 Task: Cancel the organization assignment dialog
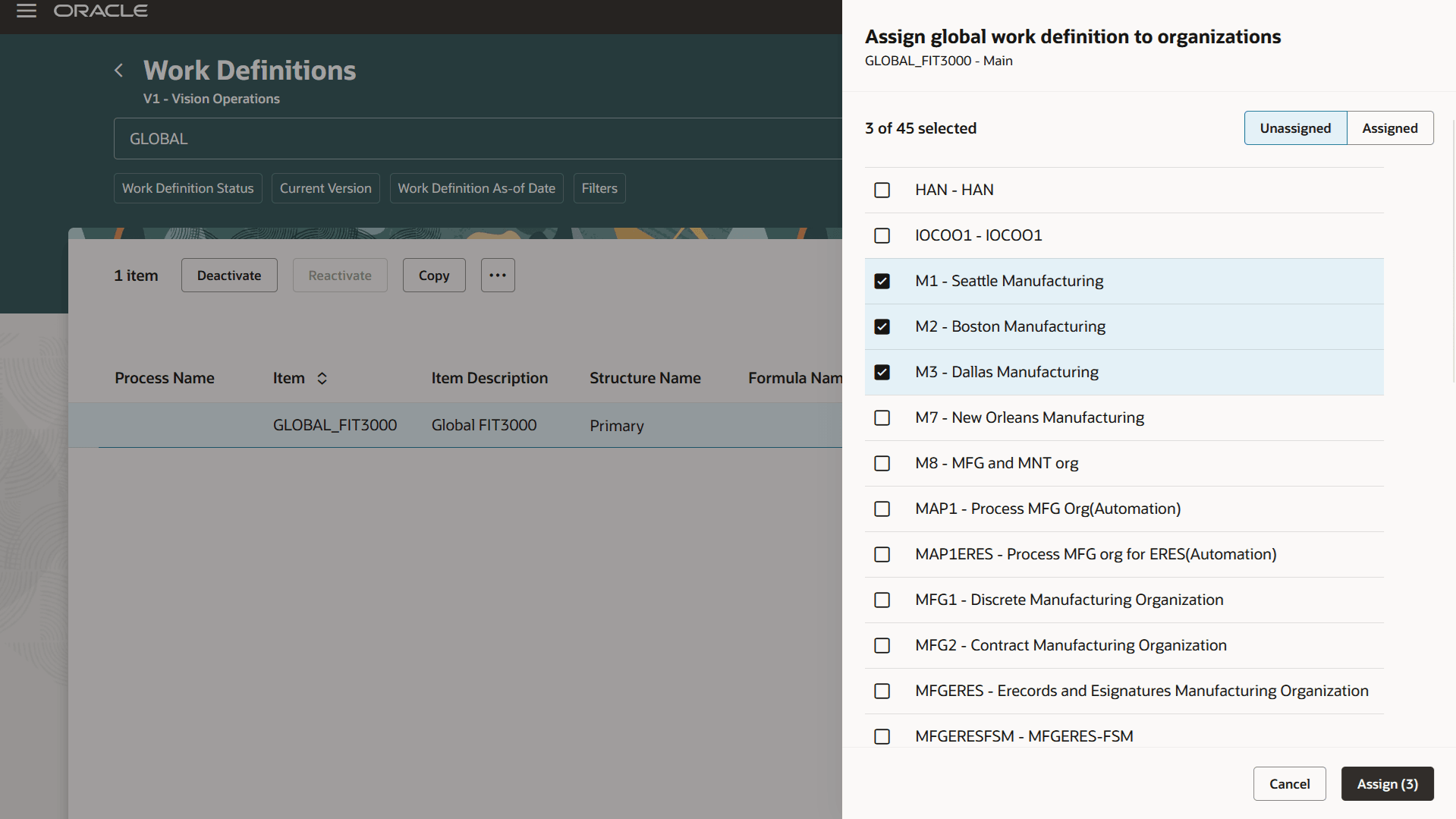coord(1289,783)
